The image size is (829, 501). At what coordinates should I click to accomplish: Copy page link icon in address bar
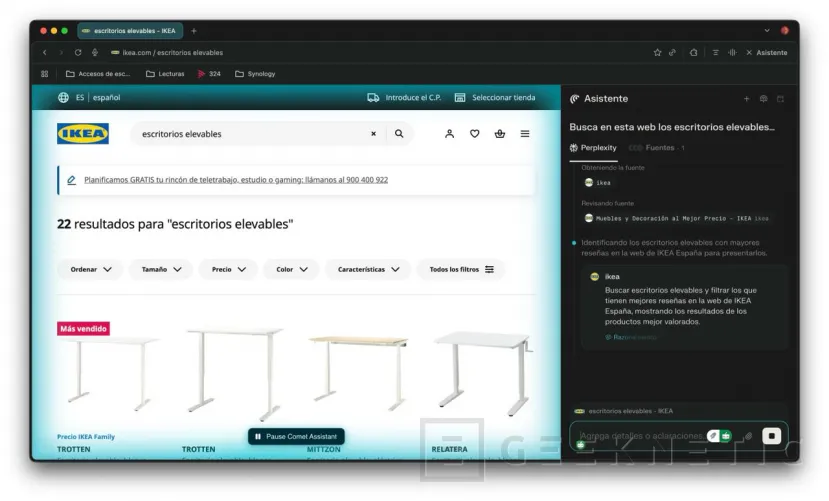(672, 52)
